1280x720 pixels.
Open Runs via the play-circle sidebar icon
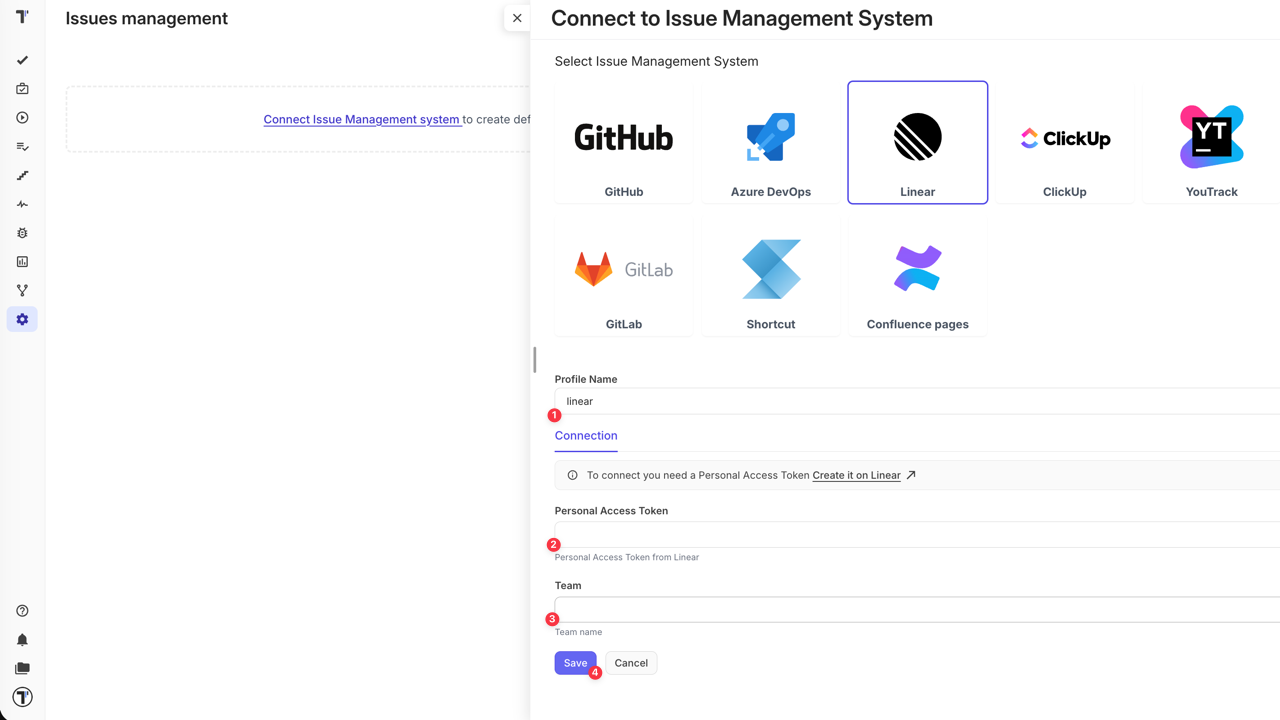click(x=22, y=118)
